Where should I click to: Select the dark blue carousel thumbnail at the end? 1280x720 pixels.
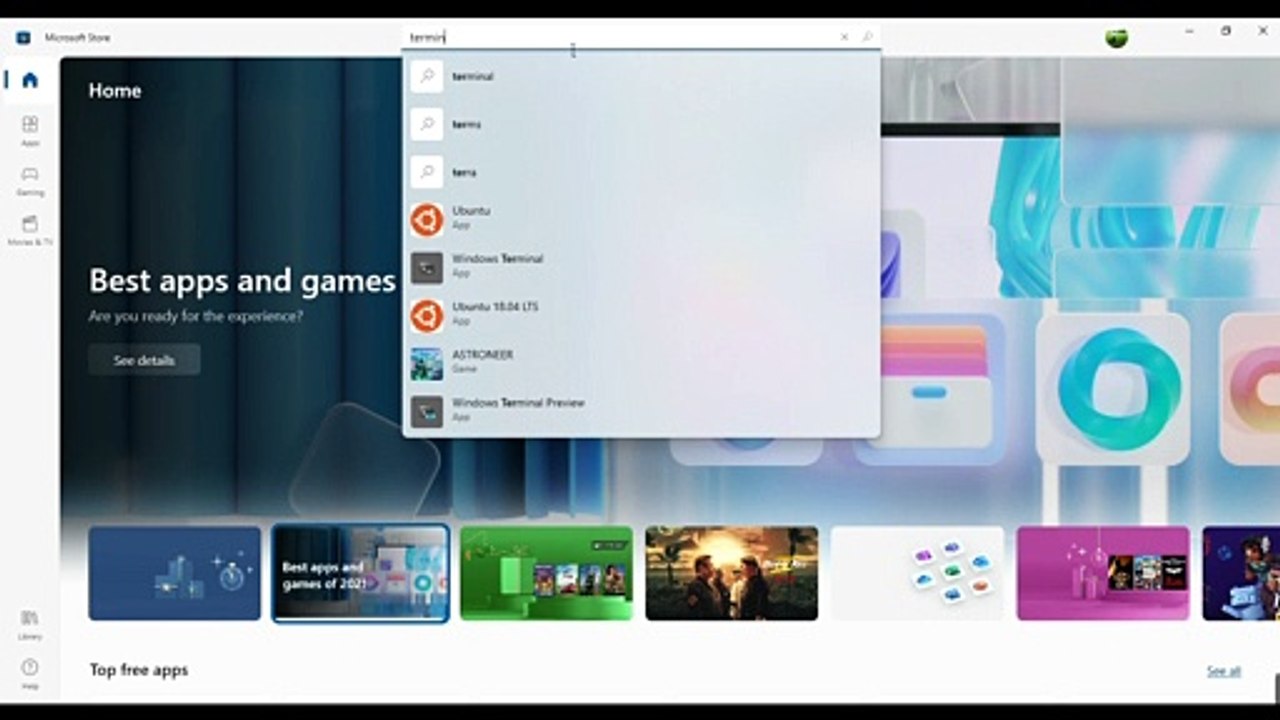[x=1241, y=574]
